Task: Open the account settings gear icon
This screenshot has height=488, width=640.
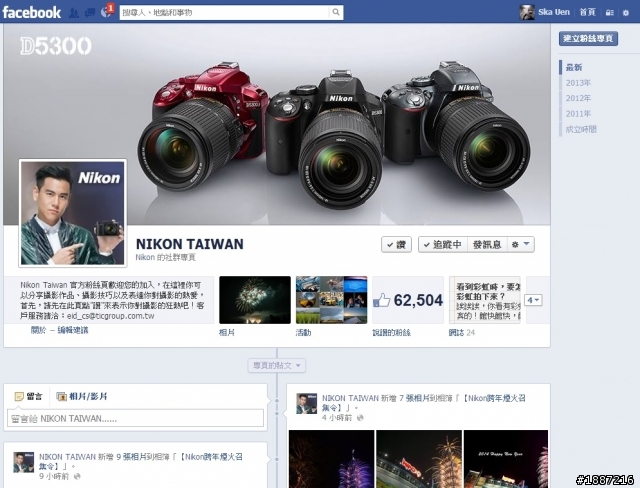Action: (626, 13)
